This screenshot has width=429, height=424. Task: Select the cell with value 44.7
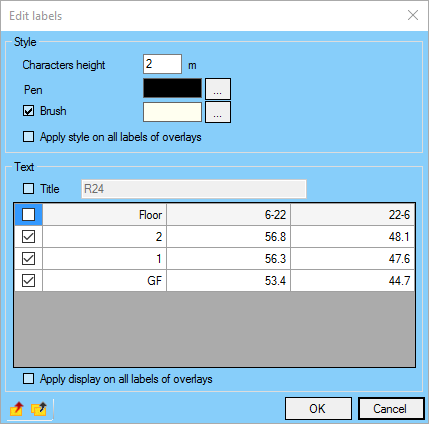click(x=353, y=281)
